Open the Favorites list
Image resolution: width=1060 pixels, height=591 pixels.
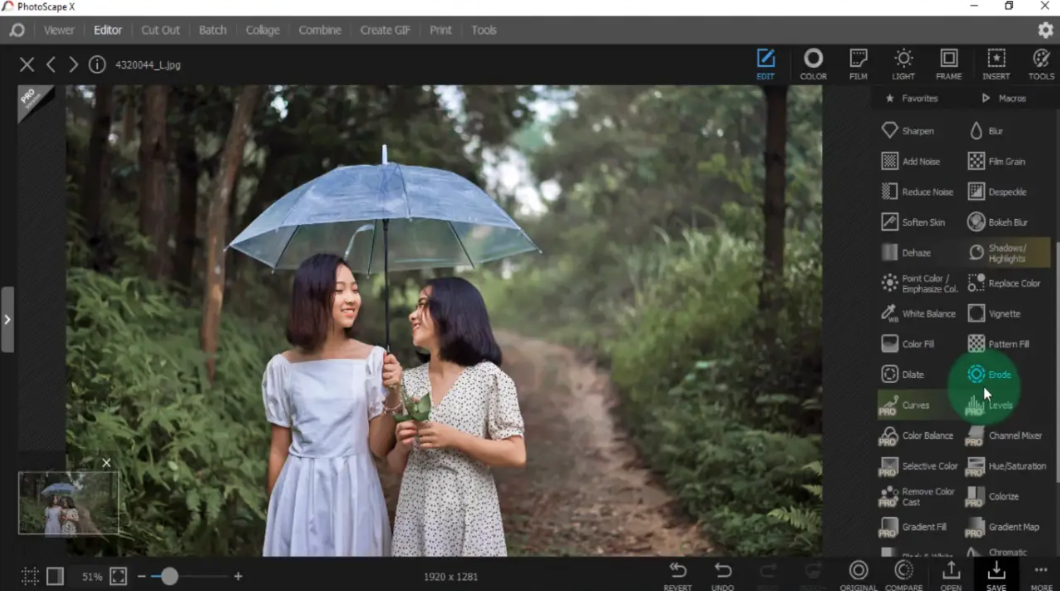click(x=912, y=98)
